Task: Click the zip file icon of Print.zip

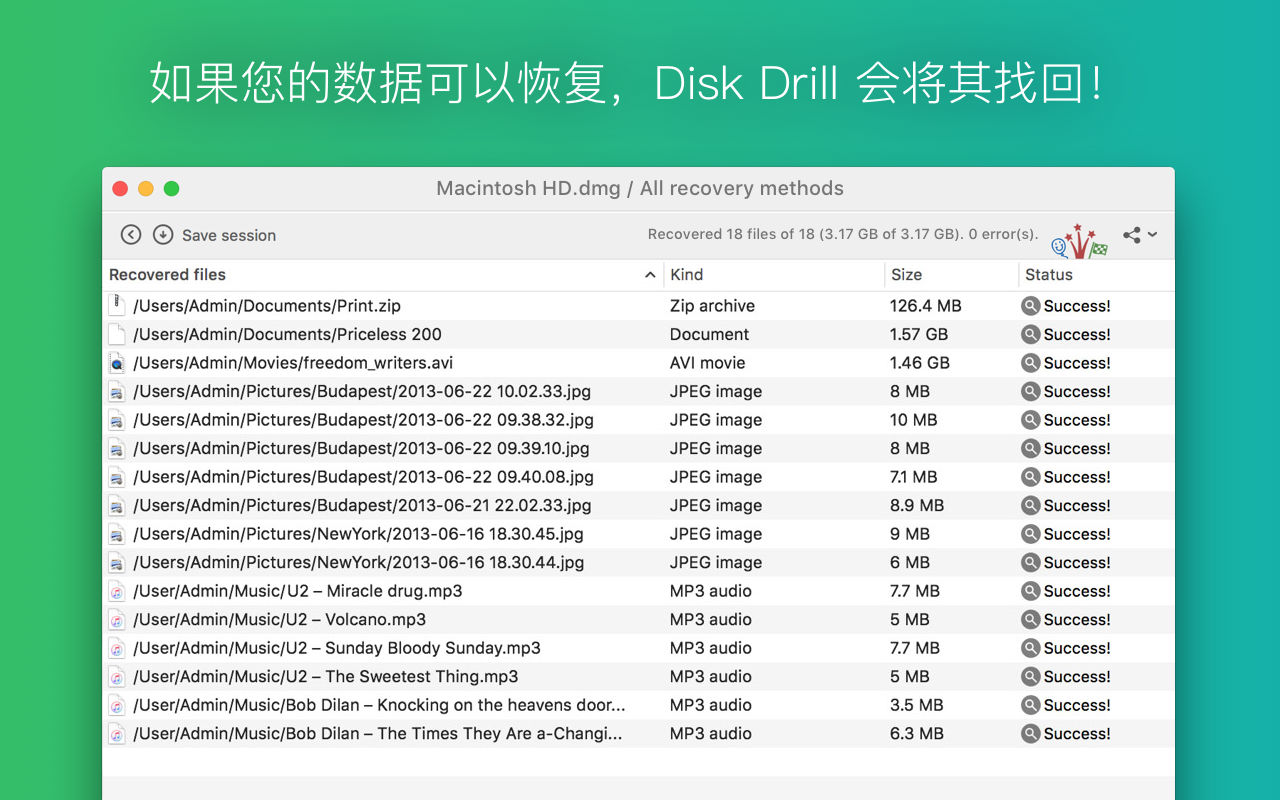Action: pyautogui.click(x=117, y=306)
